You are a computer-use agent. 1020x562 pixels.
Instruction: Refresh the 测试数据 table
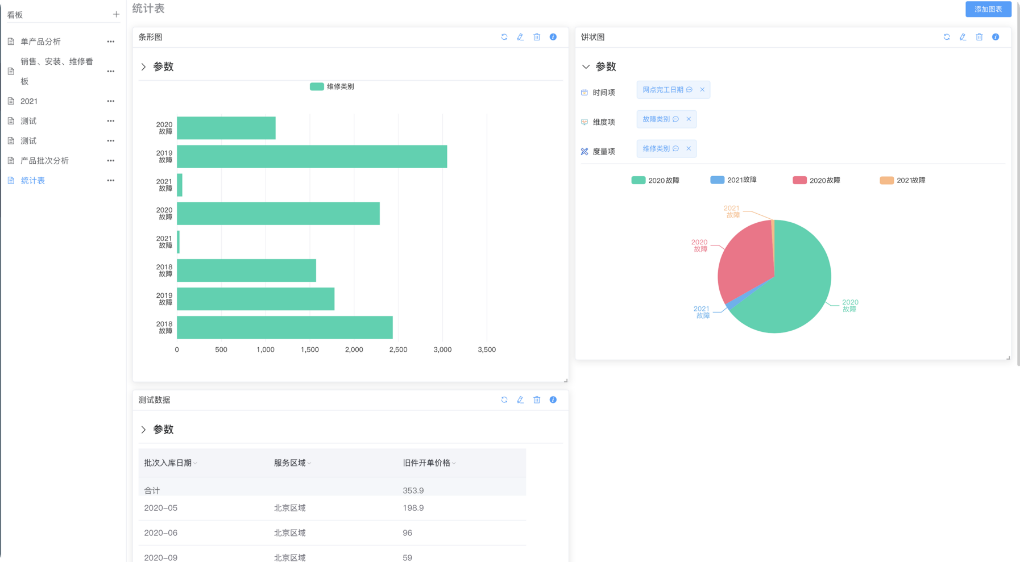click(x=504, y=400)
